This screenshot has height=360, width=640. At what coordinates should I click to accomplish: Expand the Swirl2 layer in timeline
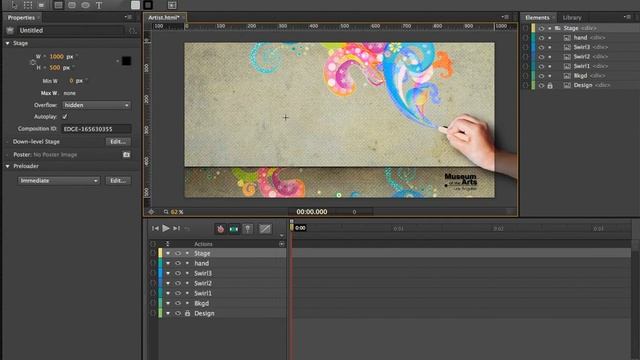tap(167, 283)
